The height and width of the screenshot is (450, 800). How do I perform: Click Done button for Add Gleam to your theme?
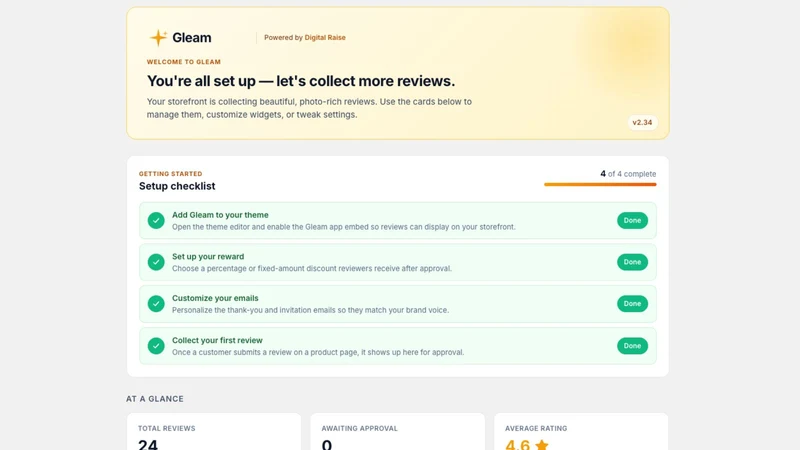632,220
